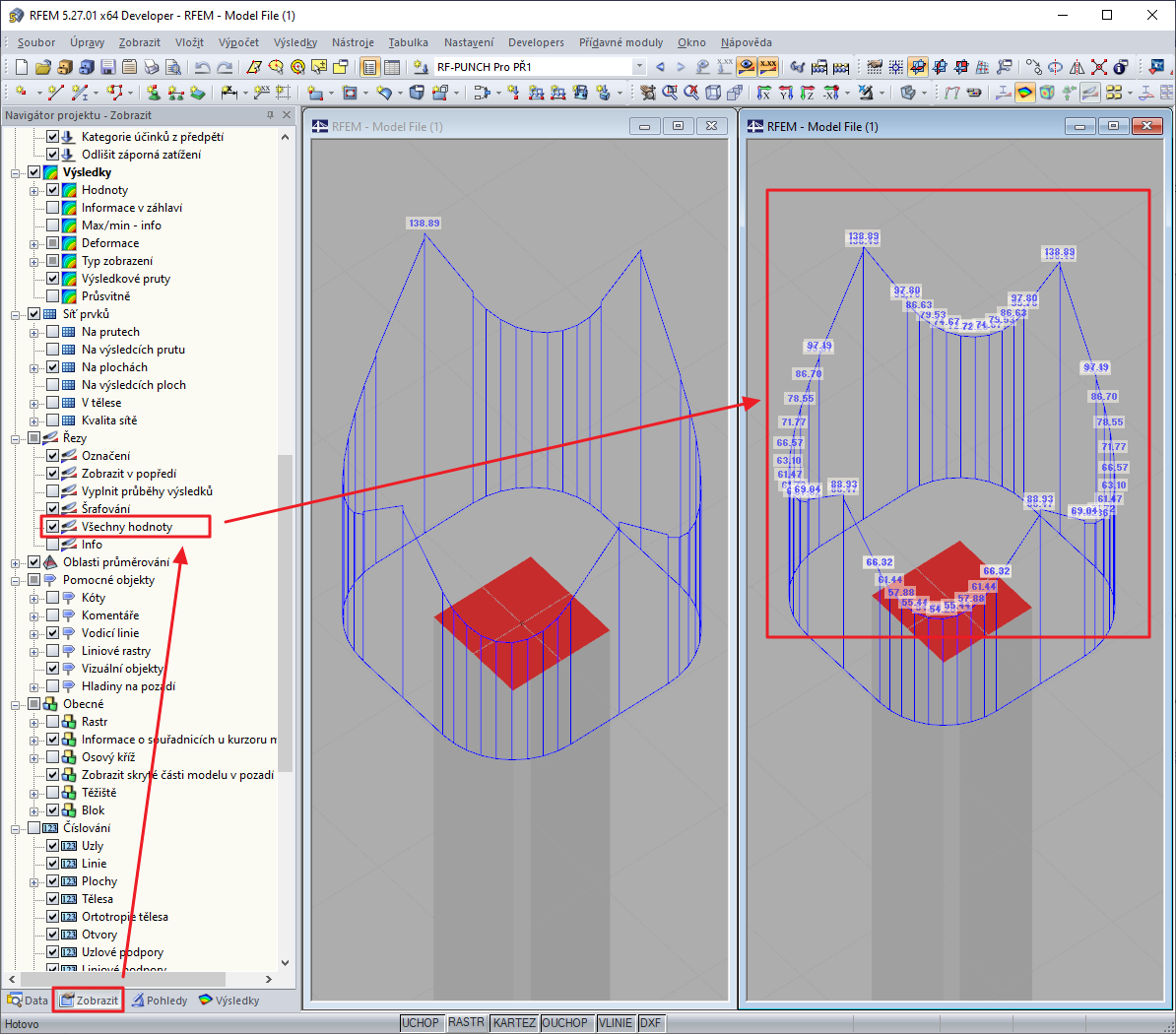Toggle show results eye icon
This screenshot has width=1176, height=1034.
point(747,68)
